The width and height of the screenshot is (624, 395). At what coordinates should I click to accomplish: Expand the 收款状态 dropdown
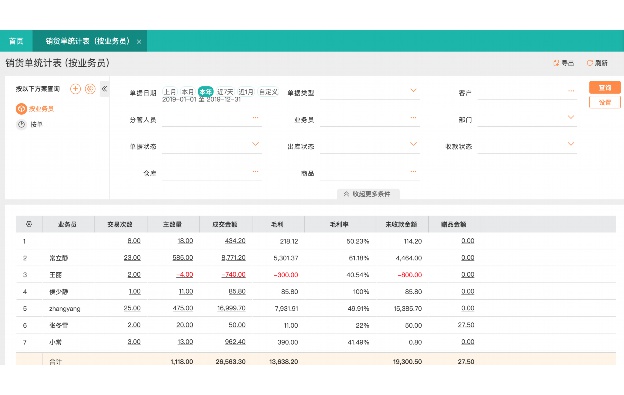571,144
